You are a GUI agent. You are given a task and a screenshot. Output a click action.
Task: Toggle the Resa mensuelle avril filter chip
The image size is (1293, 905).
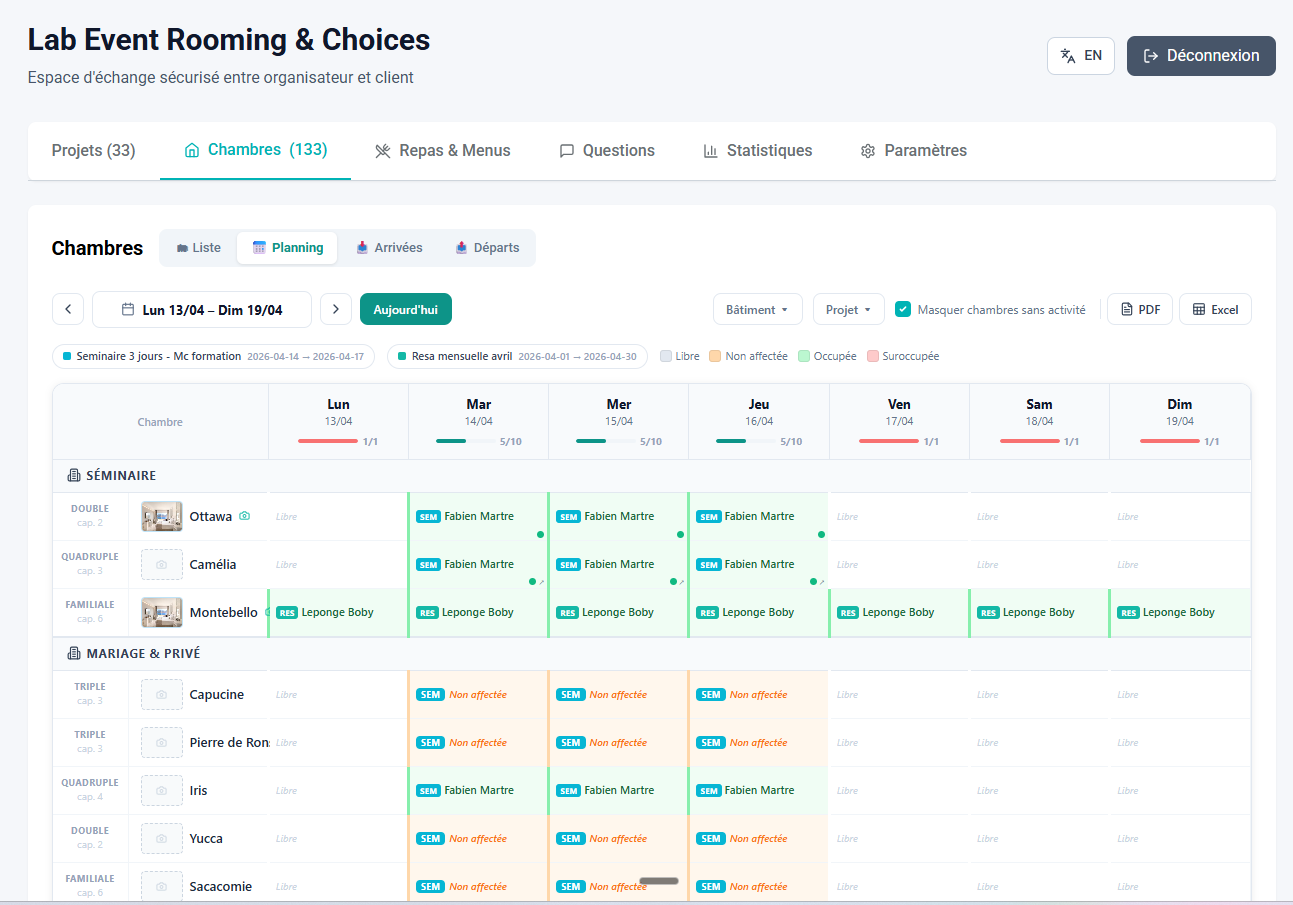pos(517,356)
